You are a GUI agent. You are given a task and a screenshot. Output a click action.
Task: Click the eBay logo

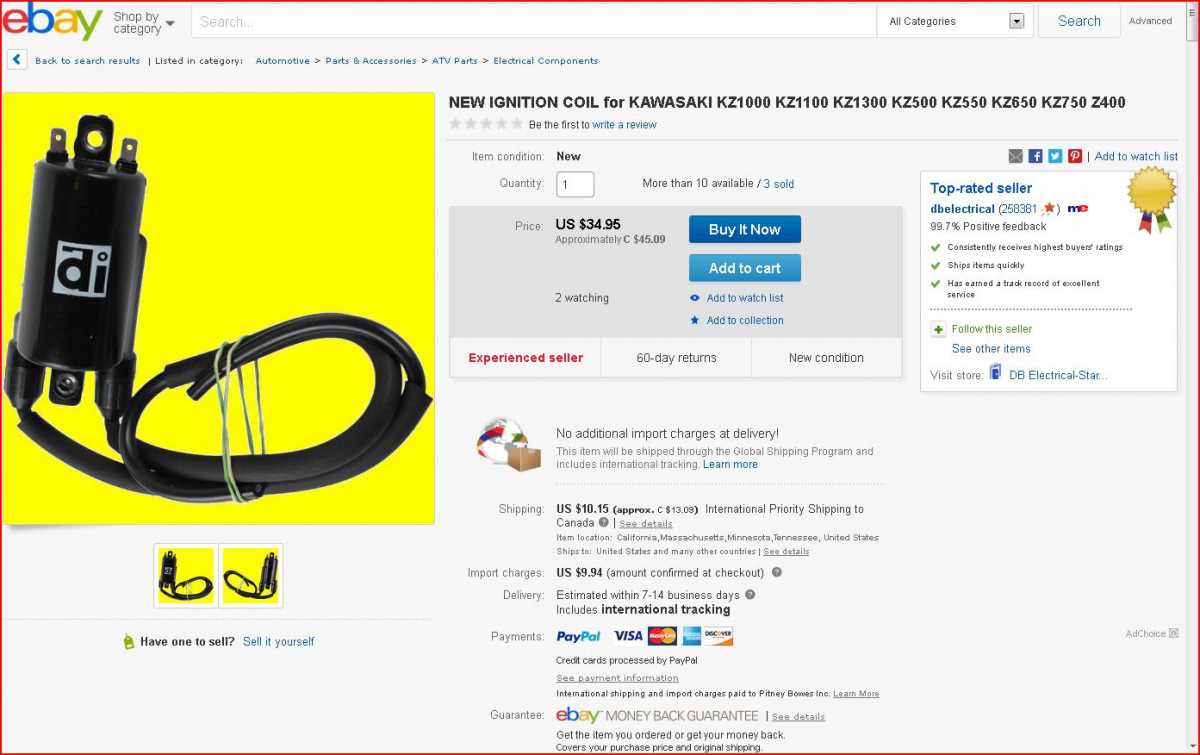pyautogui.click(x=52, y=21)
